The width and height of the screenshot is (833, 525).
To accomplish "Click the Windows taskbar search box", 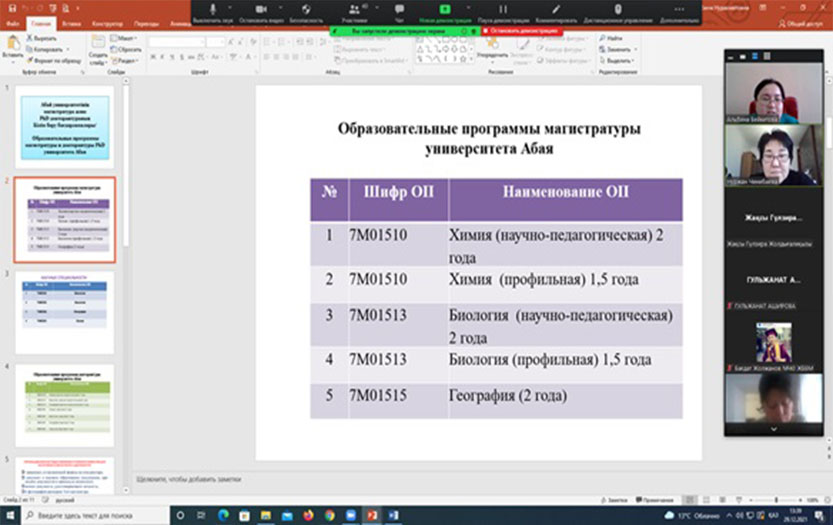I will coord(100,515).
